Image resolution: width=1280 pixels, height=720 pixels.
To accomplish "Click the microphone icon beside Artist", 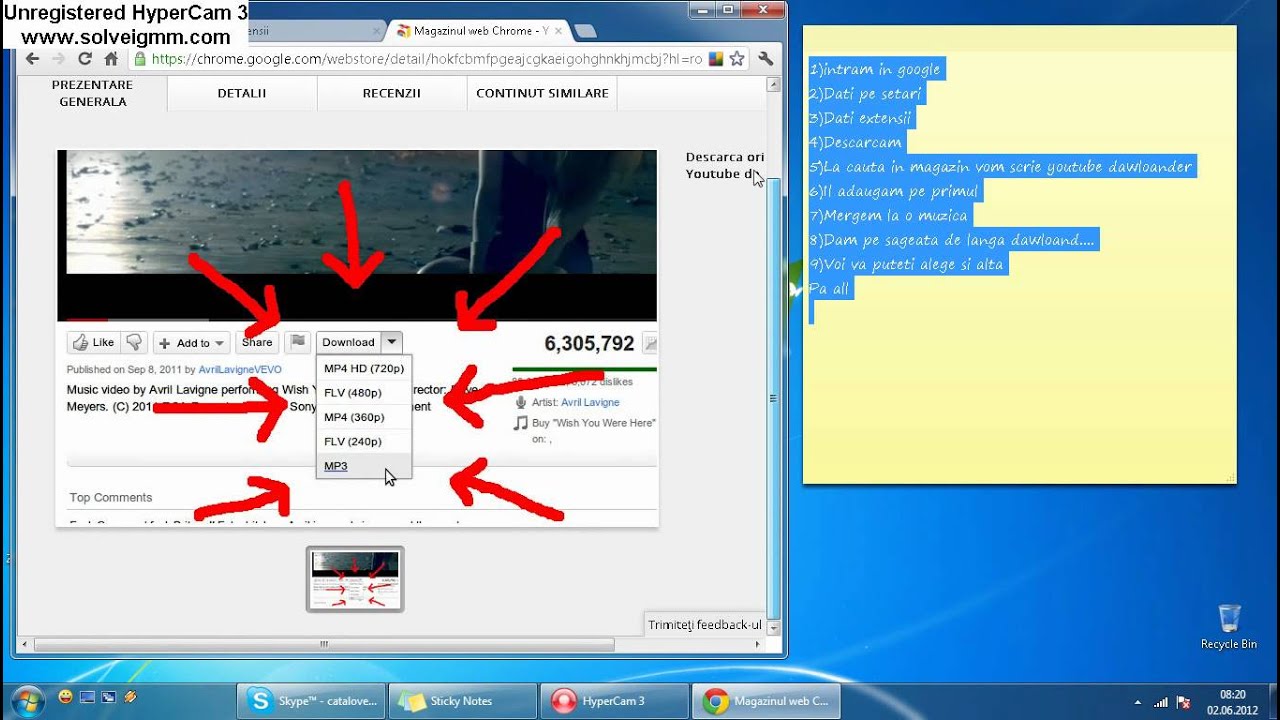I will (520, 402).
